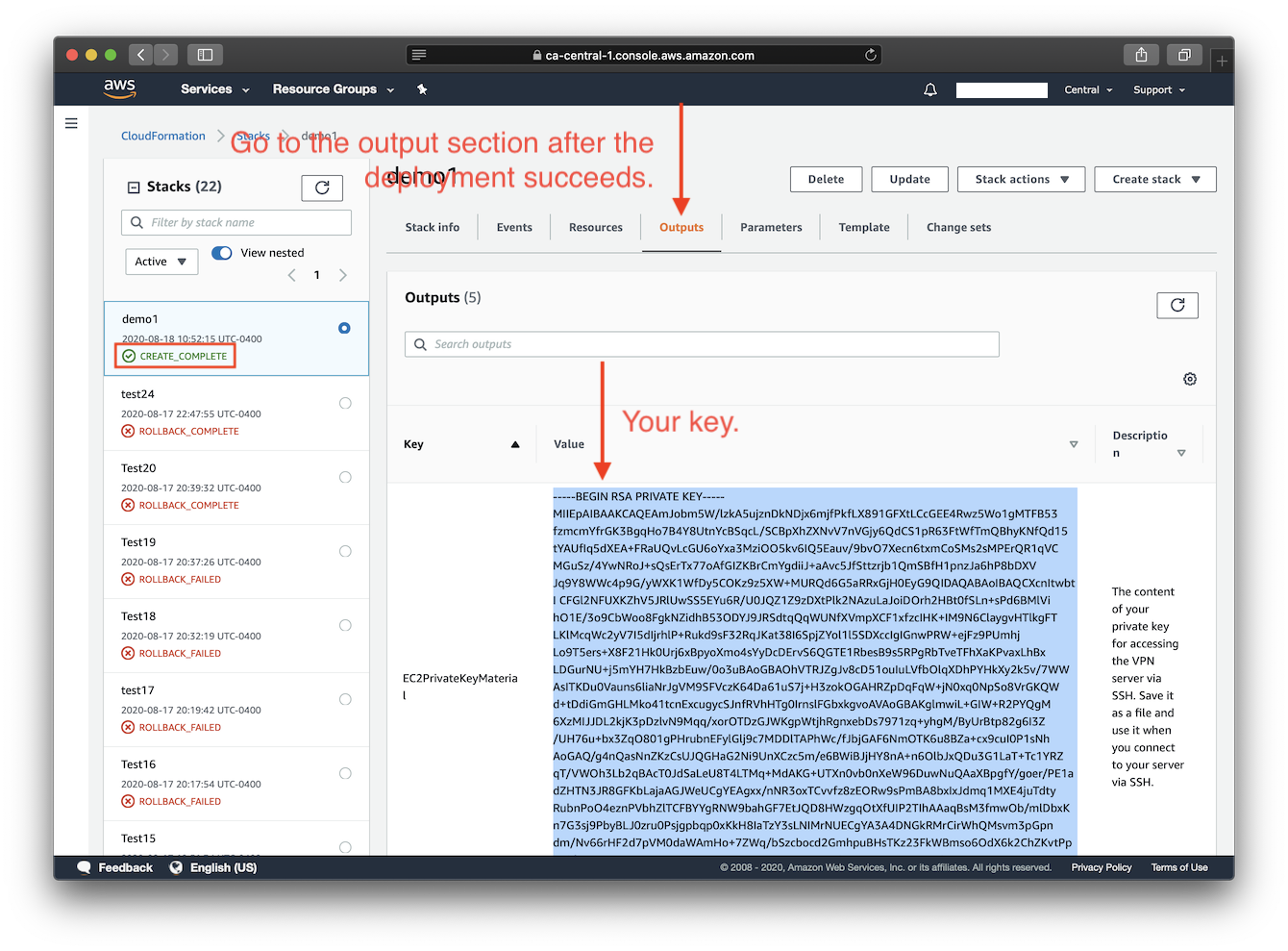The width and height of the screenshot is (1288, 951).
Task: Open the Value column filter arrow
Action: point(1074,444)
